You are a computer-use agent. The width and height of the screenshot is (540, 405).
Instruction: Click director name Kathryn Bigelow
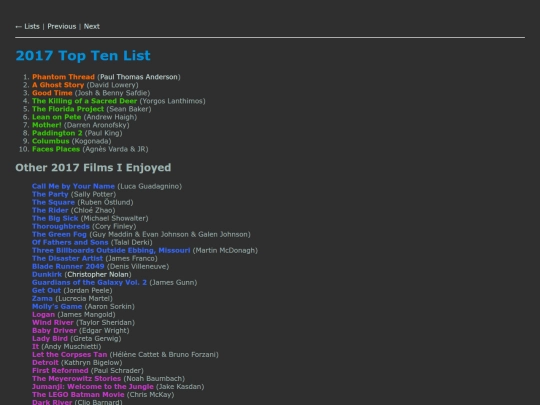tap(92, 363)
